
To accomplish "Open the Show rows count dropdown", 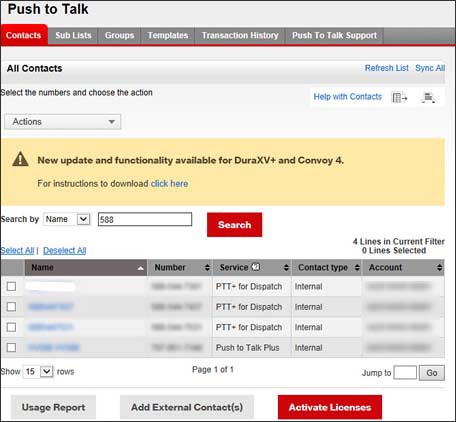I will pyautogui.click(x=38, y=371).
